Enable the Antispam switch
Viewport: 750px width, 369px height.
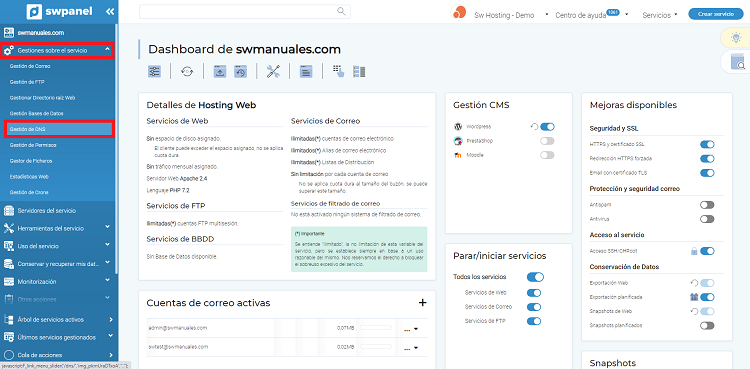point(707,205)
